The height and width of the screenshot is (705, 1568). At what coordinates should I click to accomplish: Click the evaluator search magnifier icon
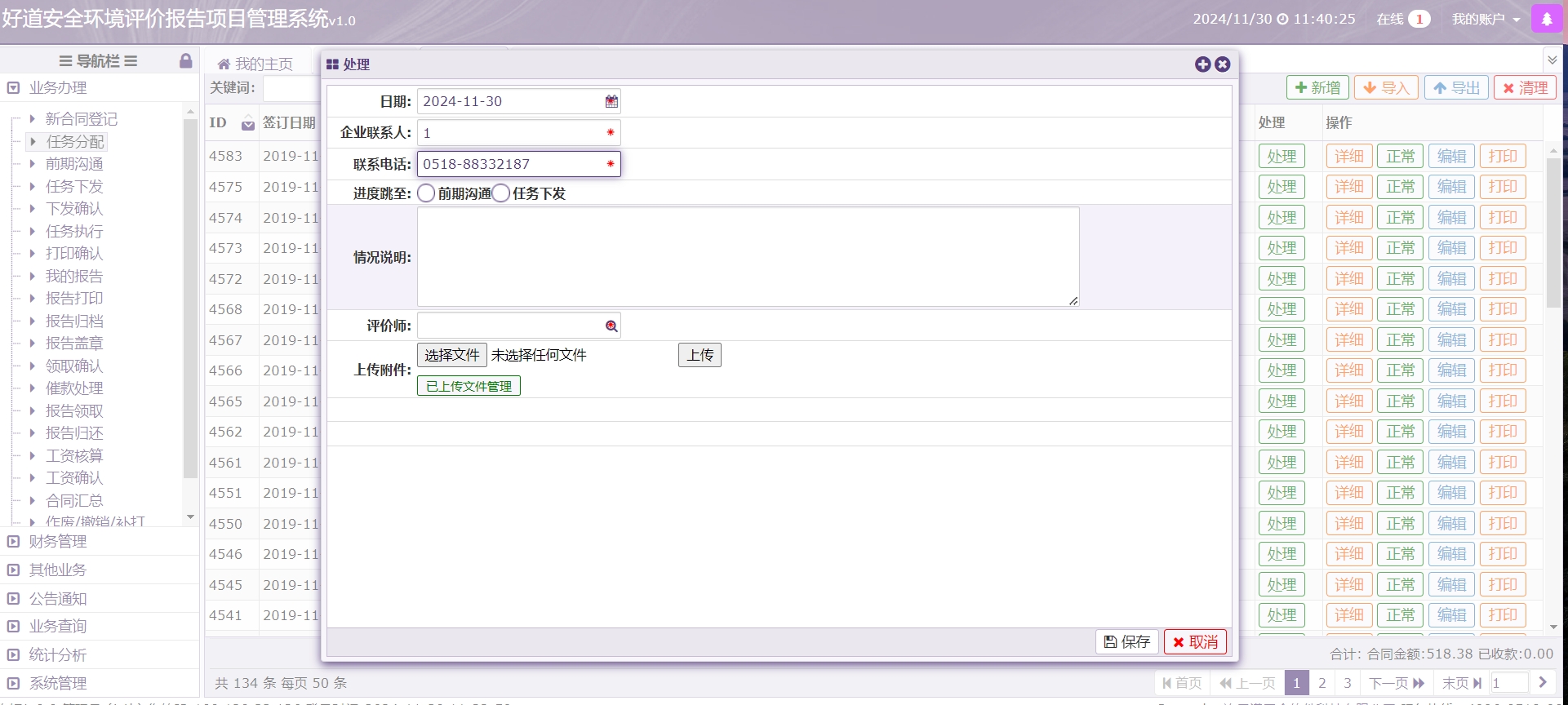point(611,326)
